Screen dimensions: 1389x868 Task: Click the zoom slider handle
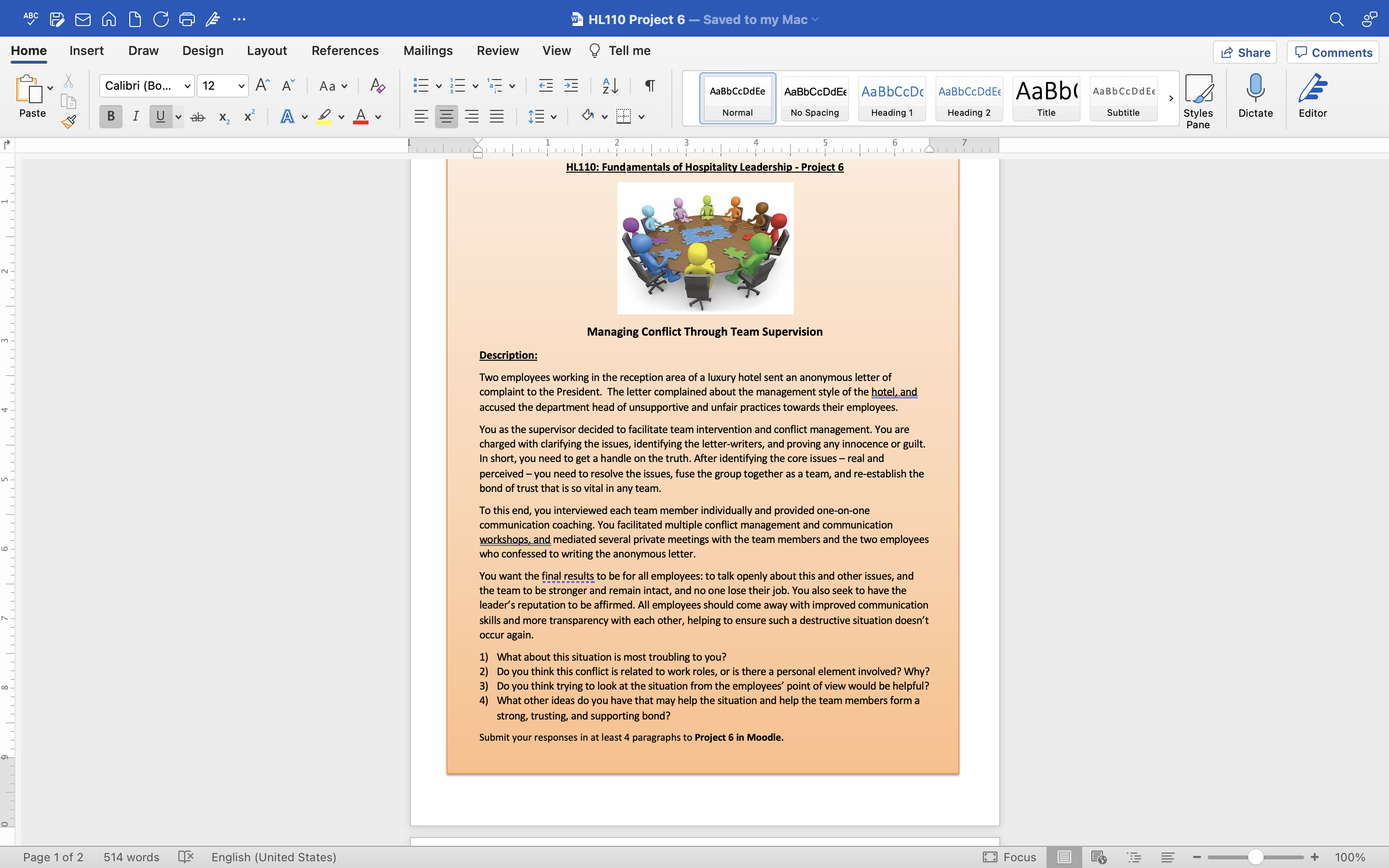(1255, 857)
